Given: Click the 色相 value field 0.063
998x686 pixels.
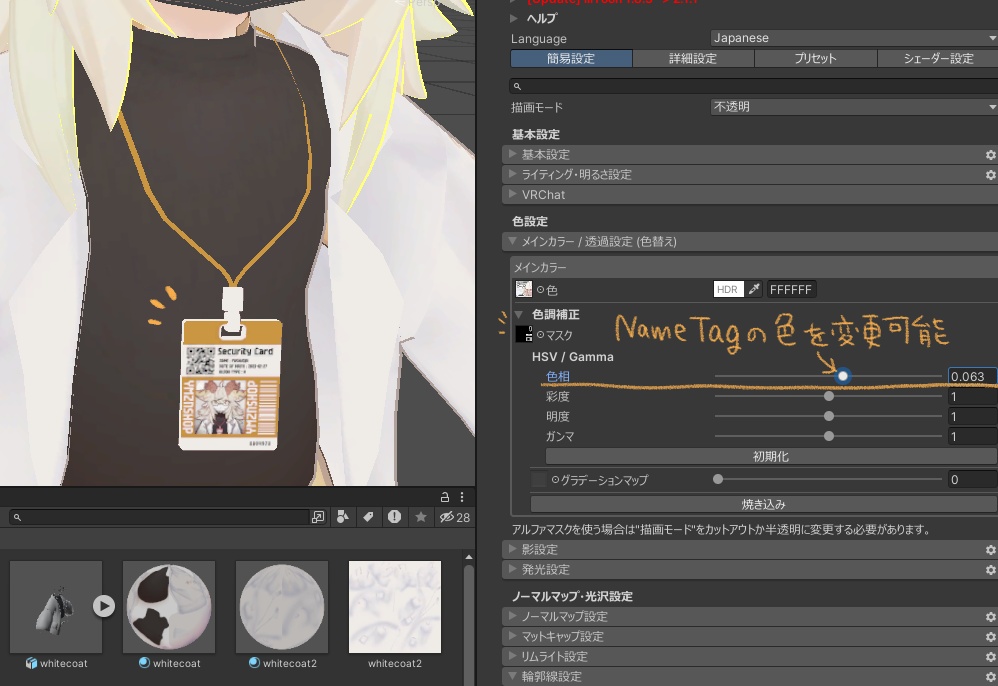Looking at the screenshot, I should (x=973, y=377).
